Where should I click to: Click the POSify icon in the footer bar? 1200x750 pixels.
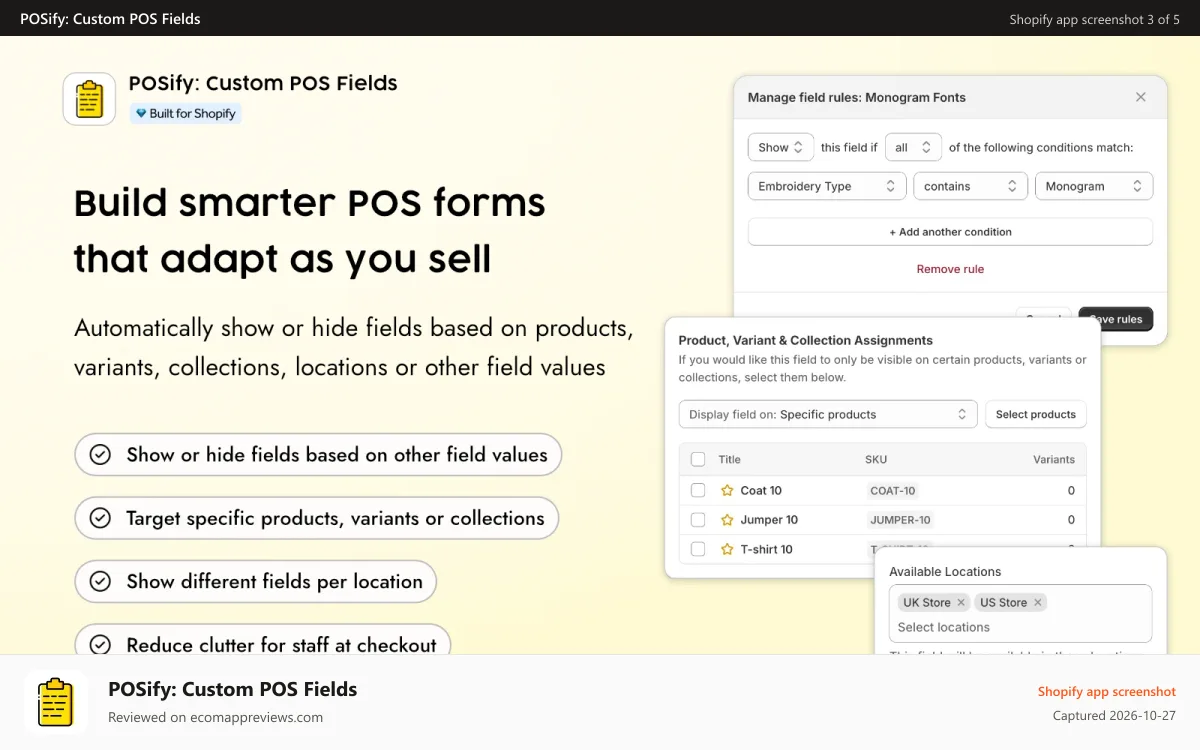(55, 702)
